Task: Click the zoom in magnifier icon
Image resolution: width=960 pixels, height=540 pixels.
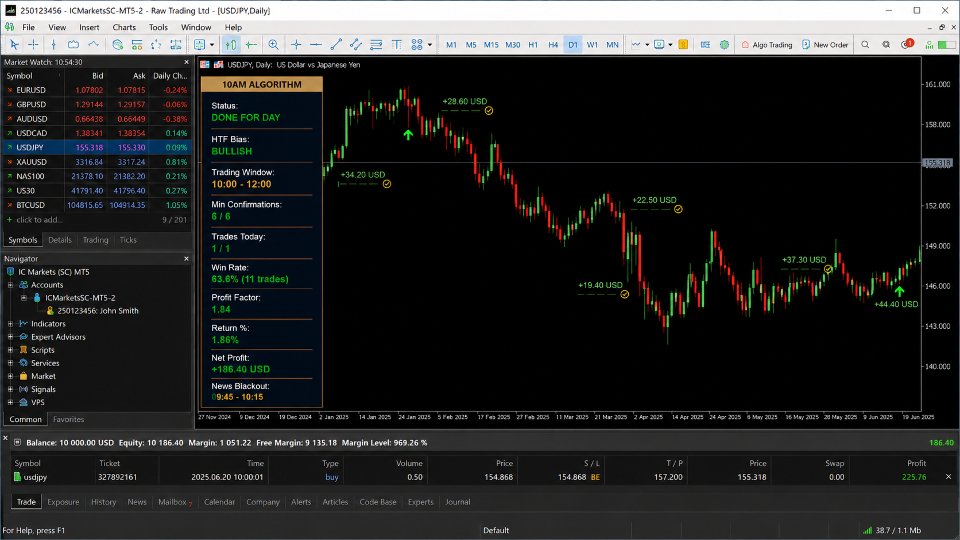Action: 273,45
